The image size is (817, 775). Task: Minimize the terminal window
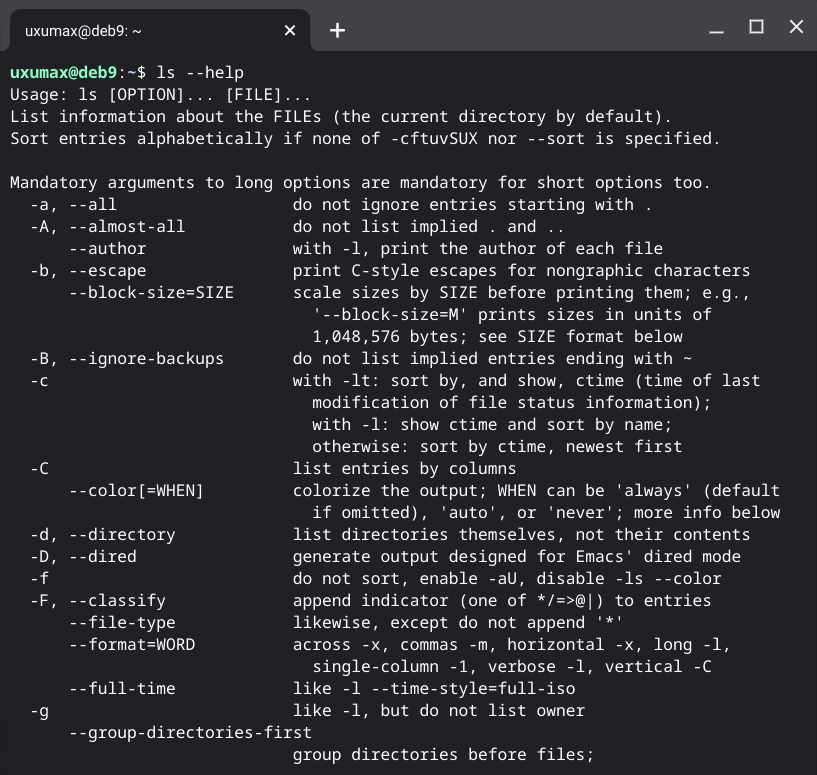716,31
